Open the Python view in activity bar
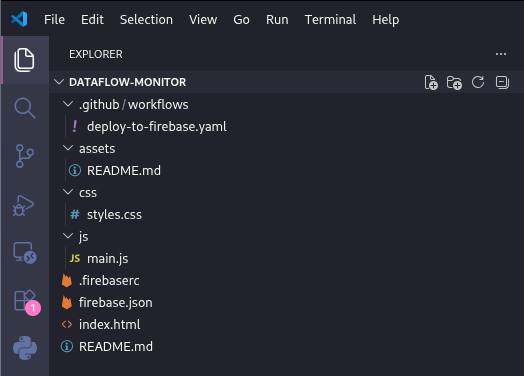 point(25,348)
